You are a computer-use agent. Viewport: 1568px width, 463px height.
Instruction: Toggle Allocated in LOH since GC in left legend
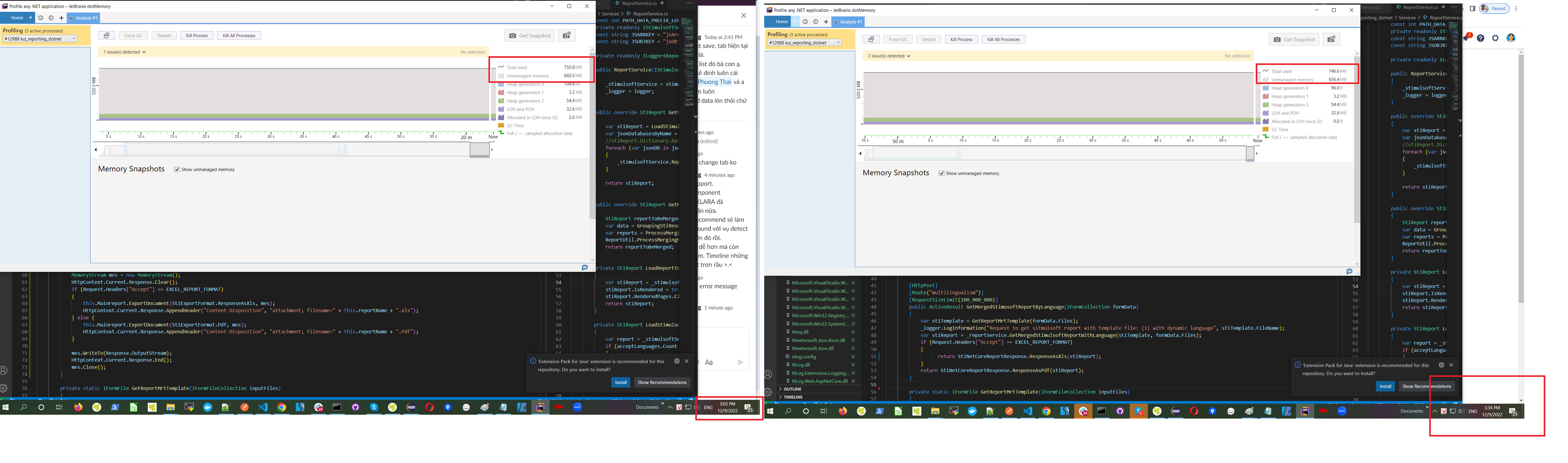(501, 118)
